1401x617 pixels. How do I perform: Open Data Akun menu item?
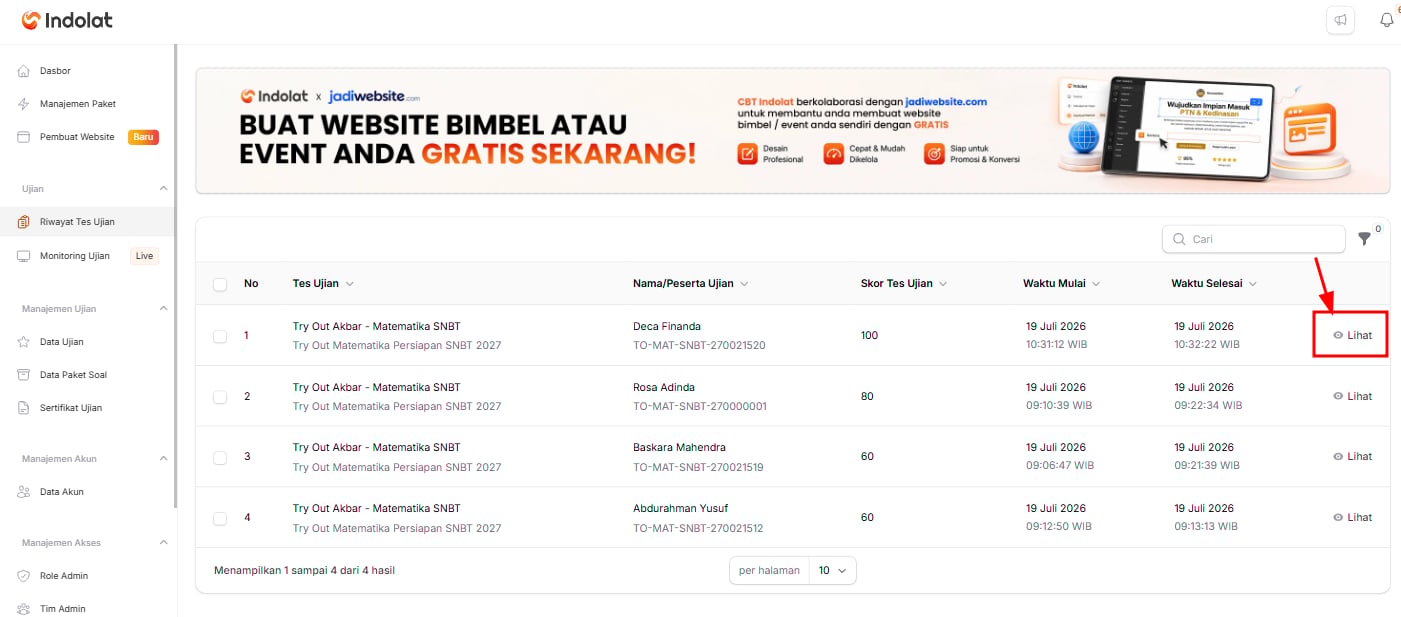tap(62, 492)
